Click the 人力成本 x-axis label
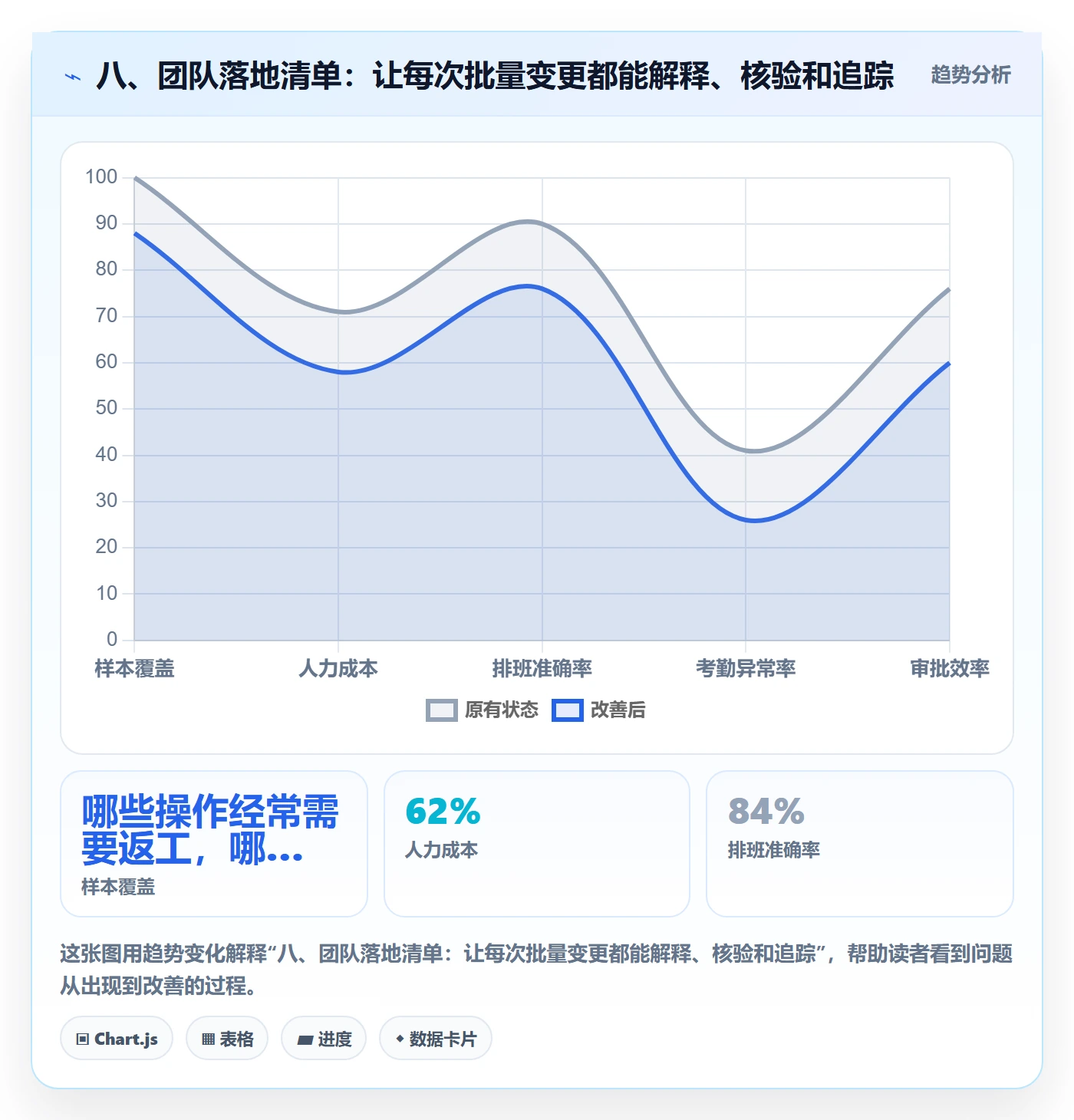The width and height of the screenshot is (1074, 1120). (338, 668)
